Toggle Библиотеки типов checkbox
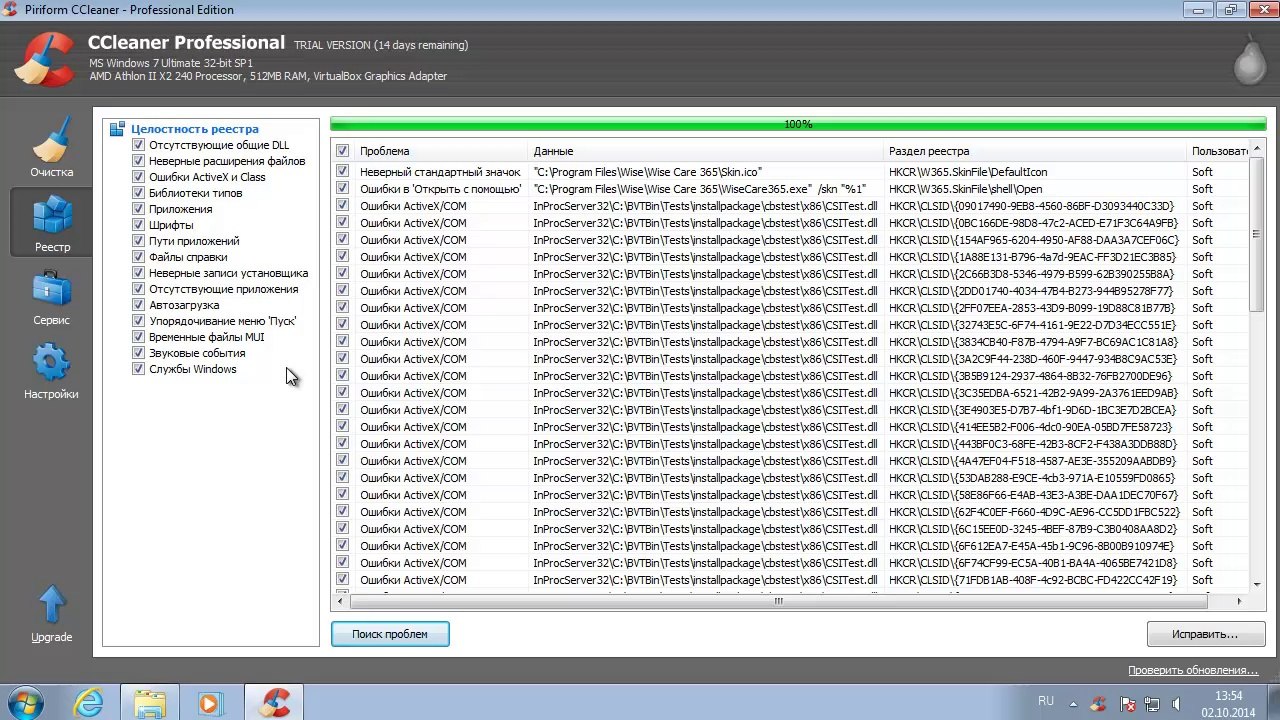This screenshot has height=720, width=1280. (139, 193)
